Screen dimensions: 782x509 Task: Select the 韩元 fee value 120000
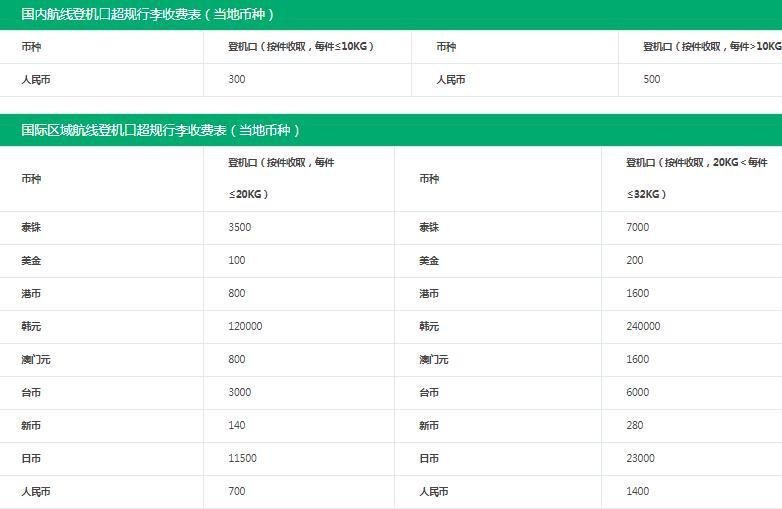tap(245, 326)
